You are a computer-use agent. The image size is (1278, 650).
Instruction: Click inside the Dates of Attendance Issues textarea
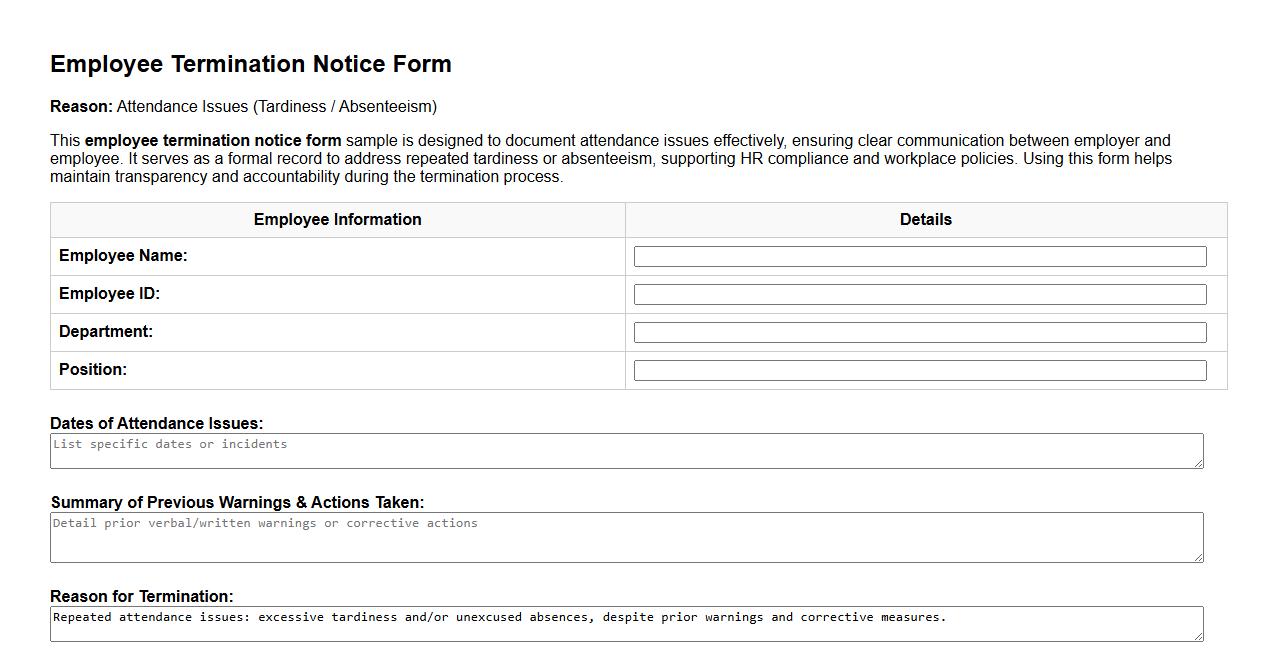click(626, 450)
